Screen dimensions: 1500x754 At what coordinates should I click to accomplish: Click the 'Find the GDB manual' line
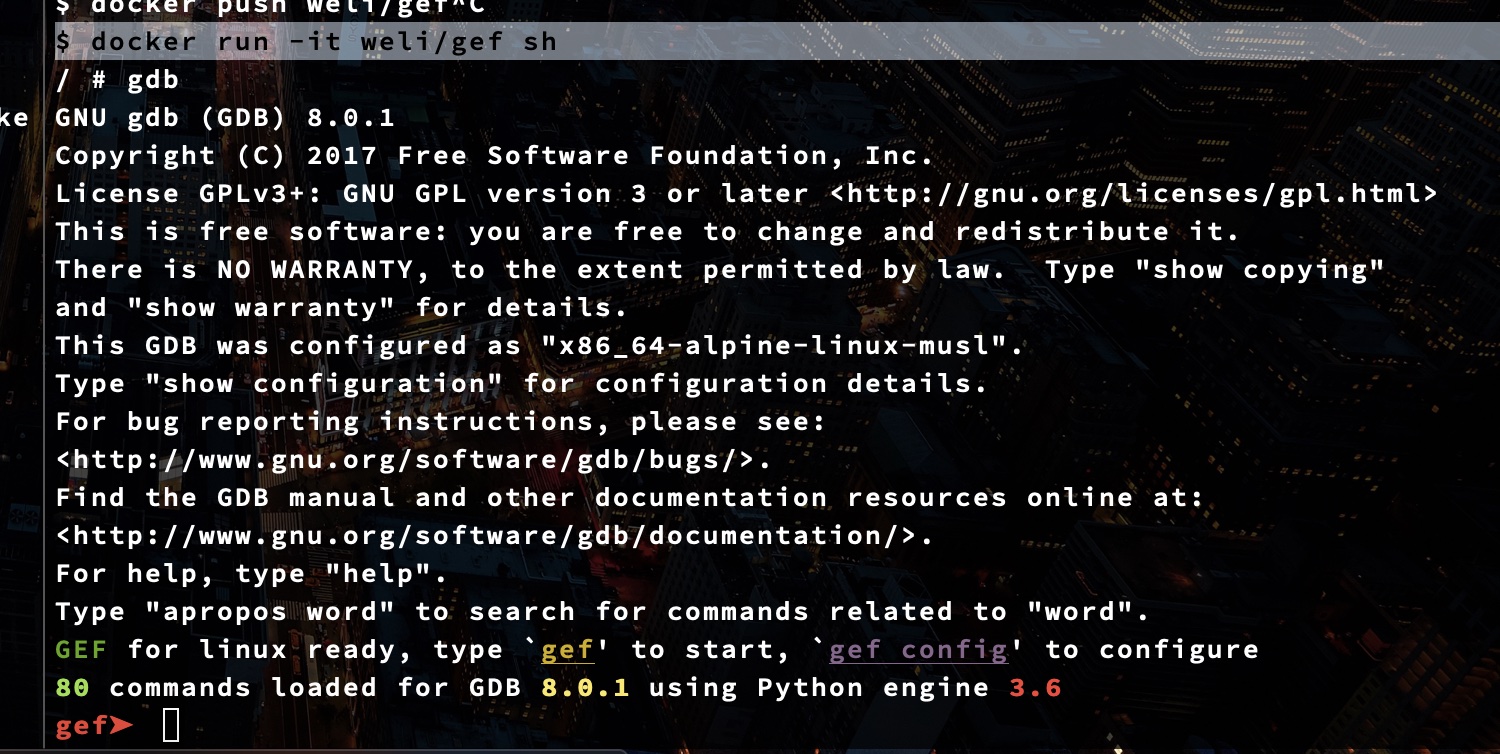pos(630,498)
